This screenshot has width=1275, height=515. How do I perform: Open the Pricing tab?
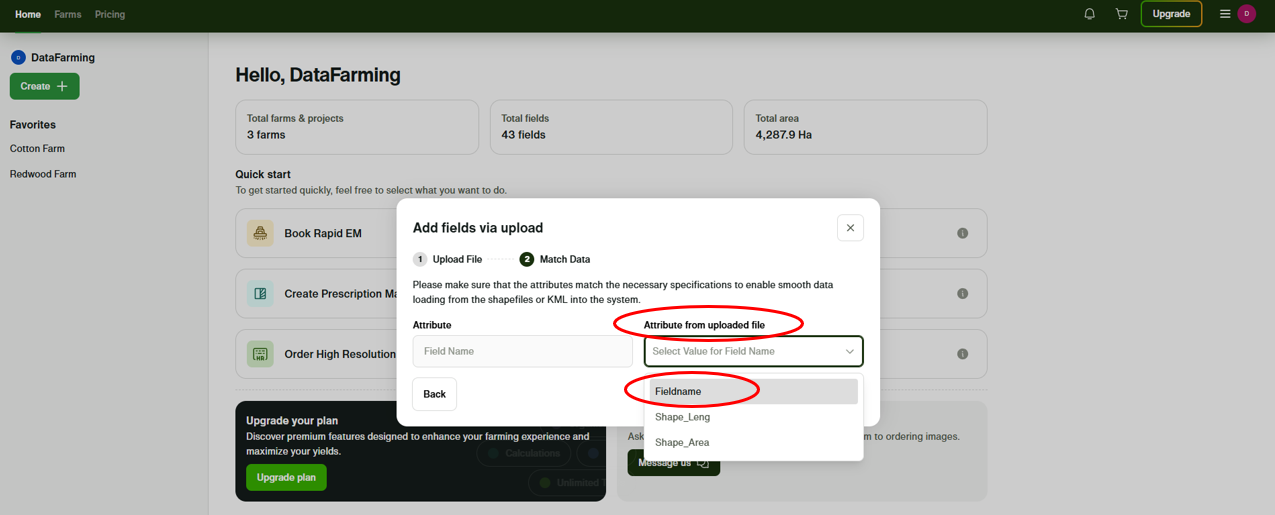110,15
